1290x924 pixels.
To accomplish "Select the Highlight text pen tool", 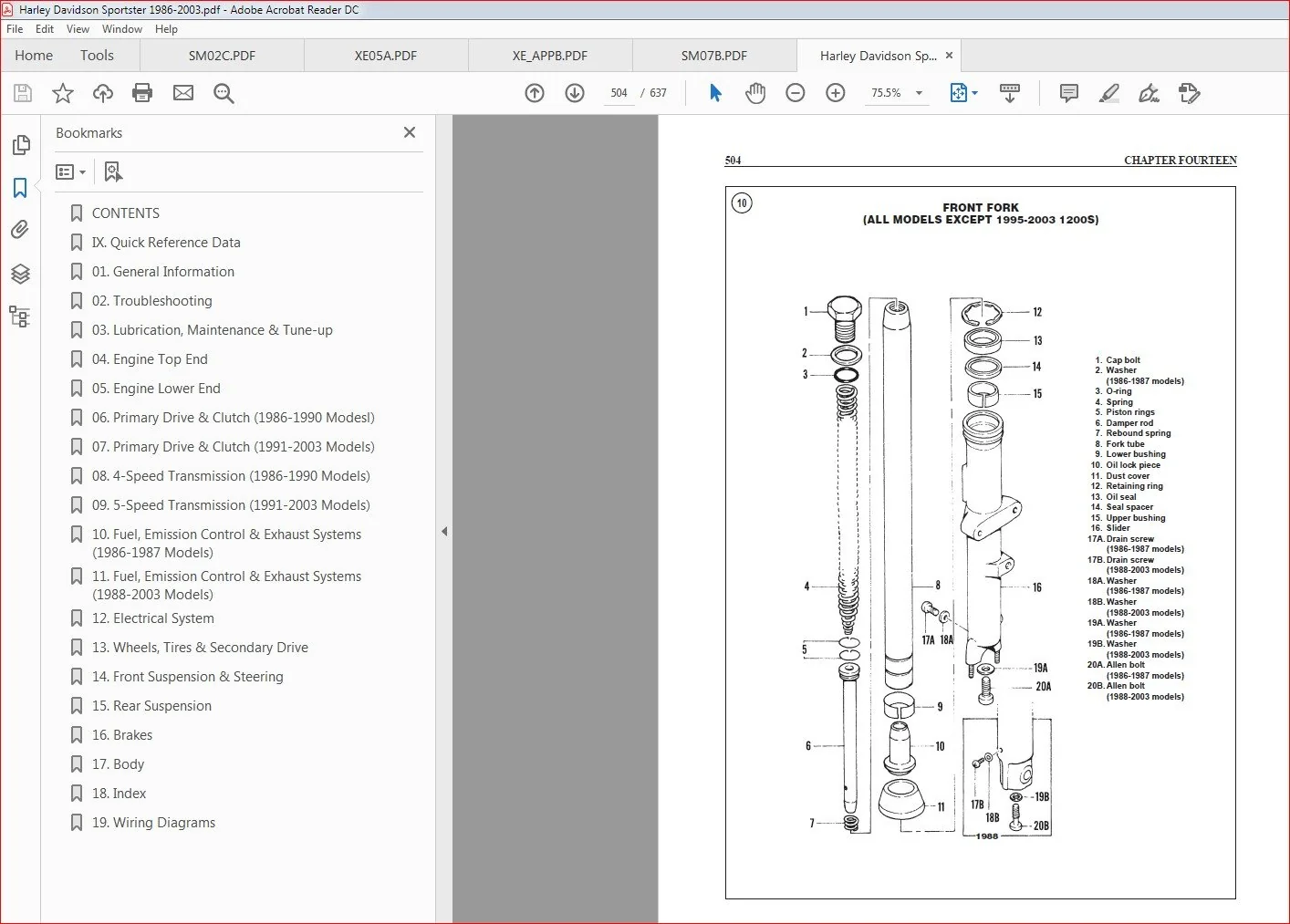I will tap(1109, 93).
